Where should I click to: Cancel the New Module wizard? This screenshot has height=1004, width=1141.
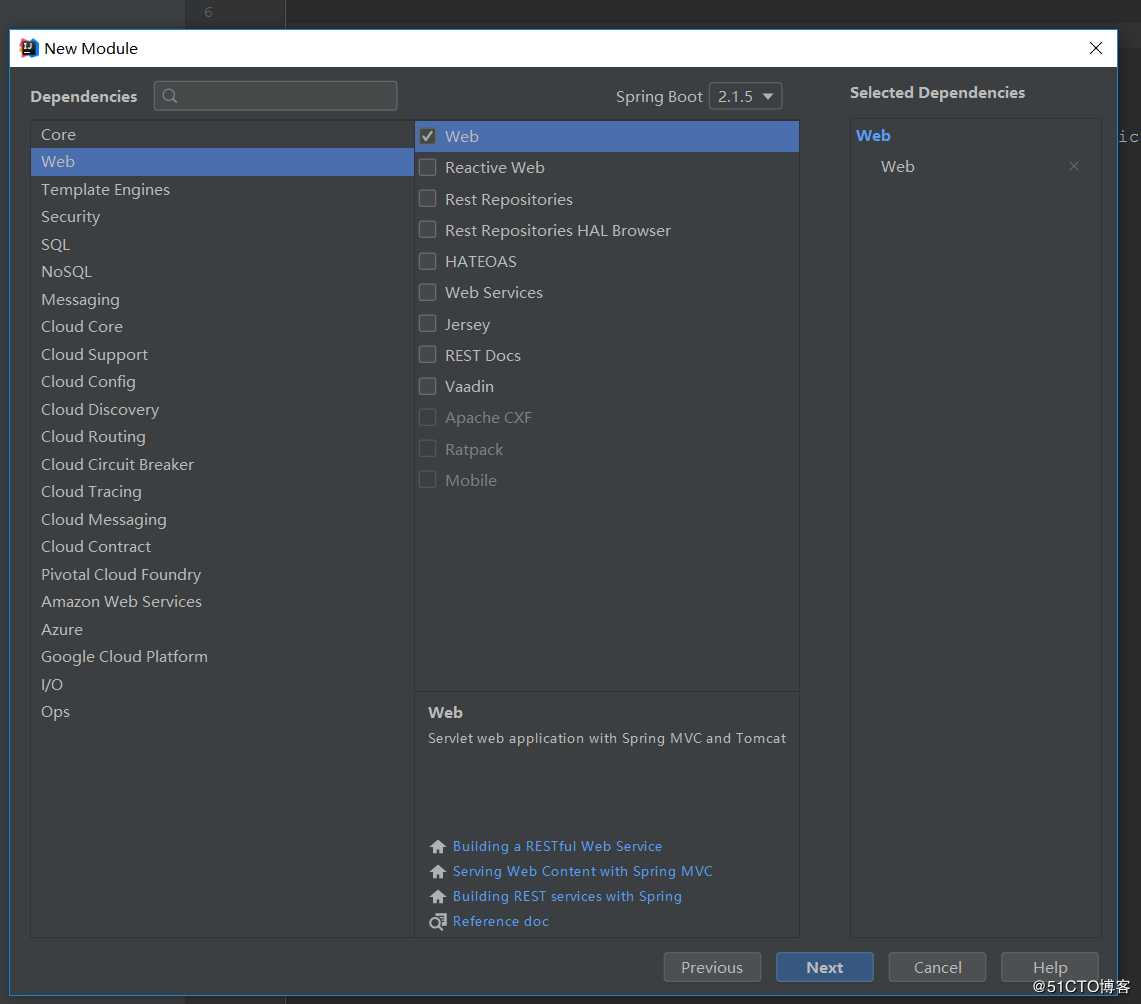pyautogui.click(x=937, y=967)
